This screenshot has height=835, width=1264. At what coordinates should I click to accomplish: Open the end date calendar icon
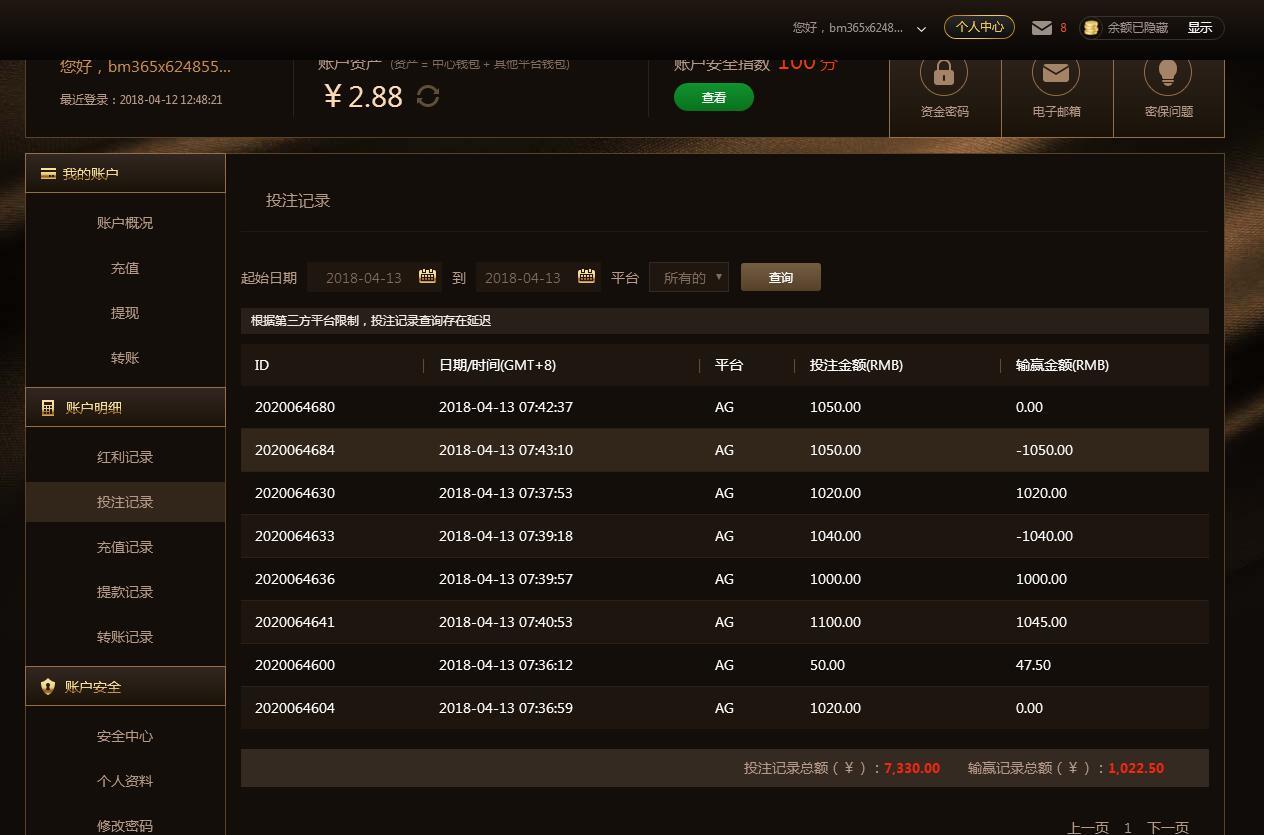coord(587,277)
